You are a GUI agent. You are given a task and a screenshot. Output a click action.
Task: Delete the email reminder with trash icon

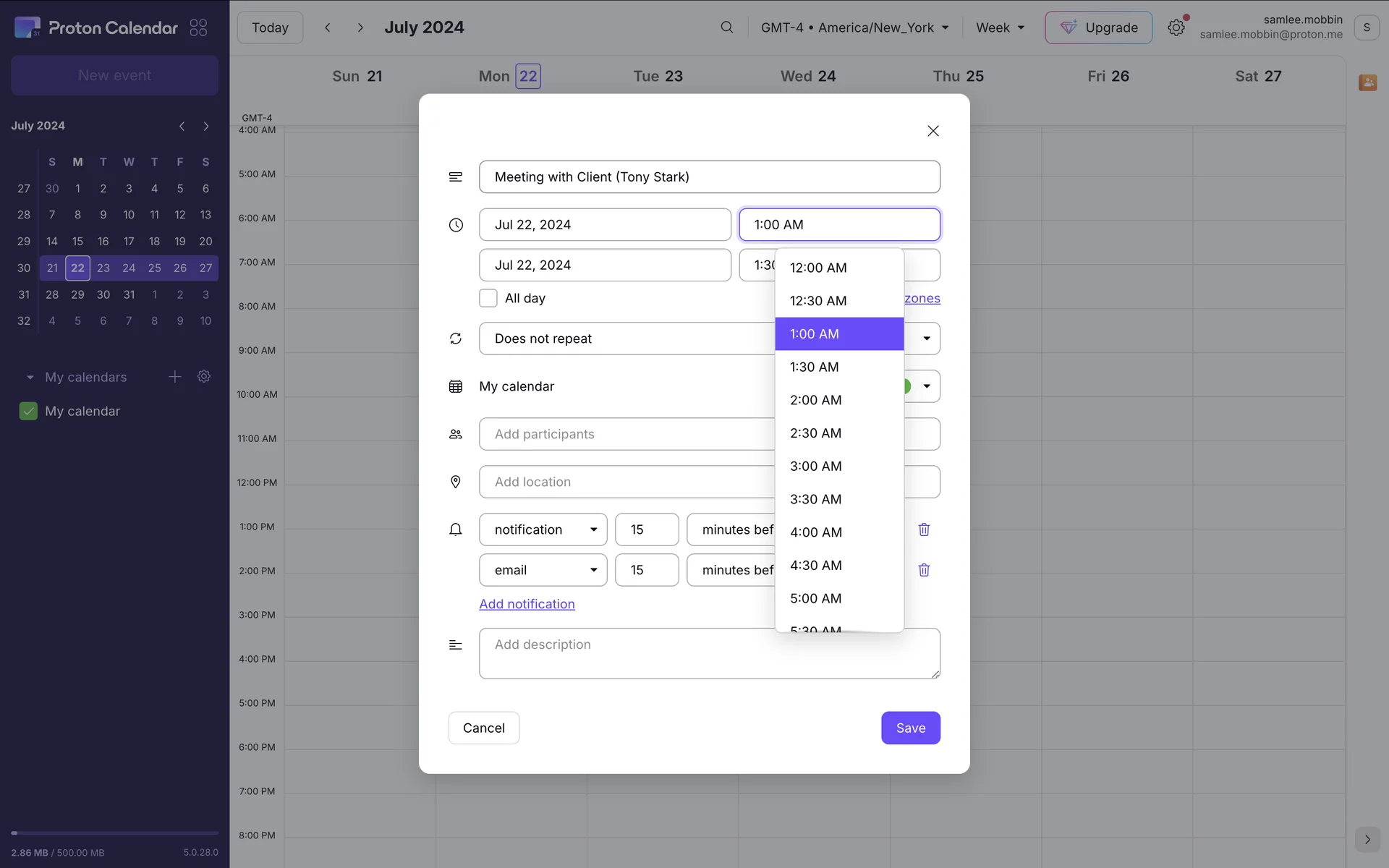924,570
